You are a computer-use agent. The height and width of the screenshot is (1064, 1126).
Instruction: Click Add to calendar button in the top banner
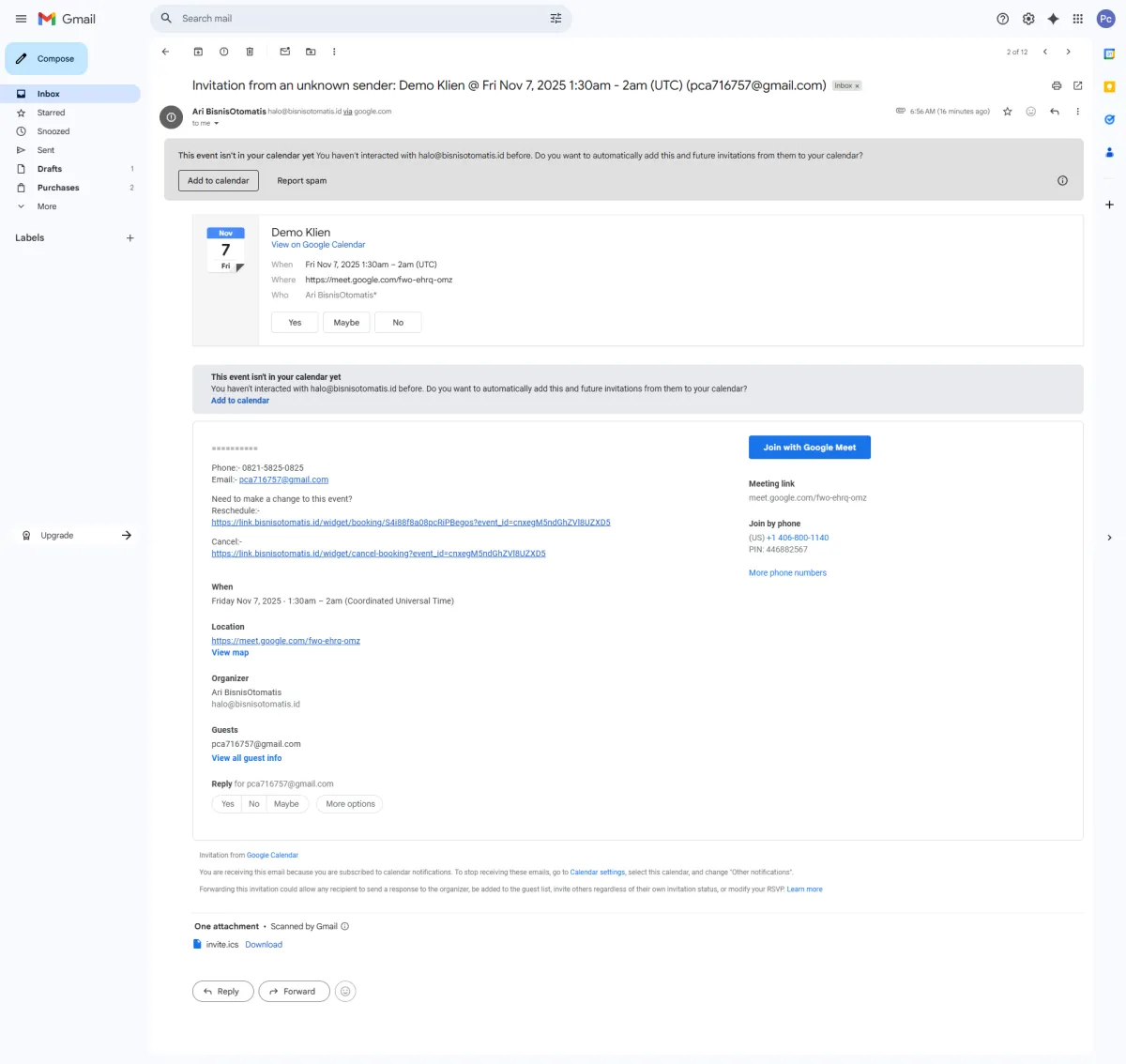tap(219, 180)
